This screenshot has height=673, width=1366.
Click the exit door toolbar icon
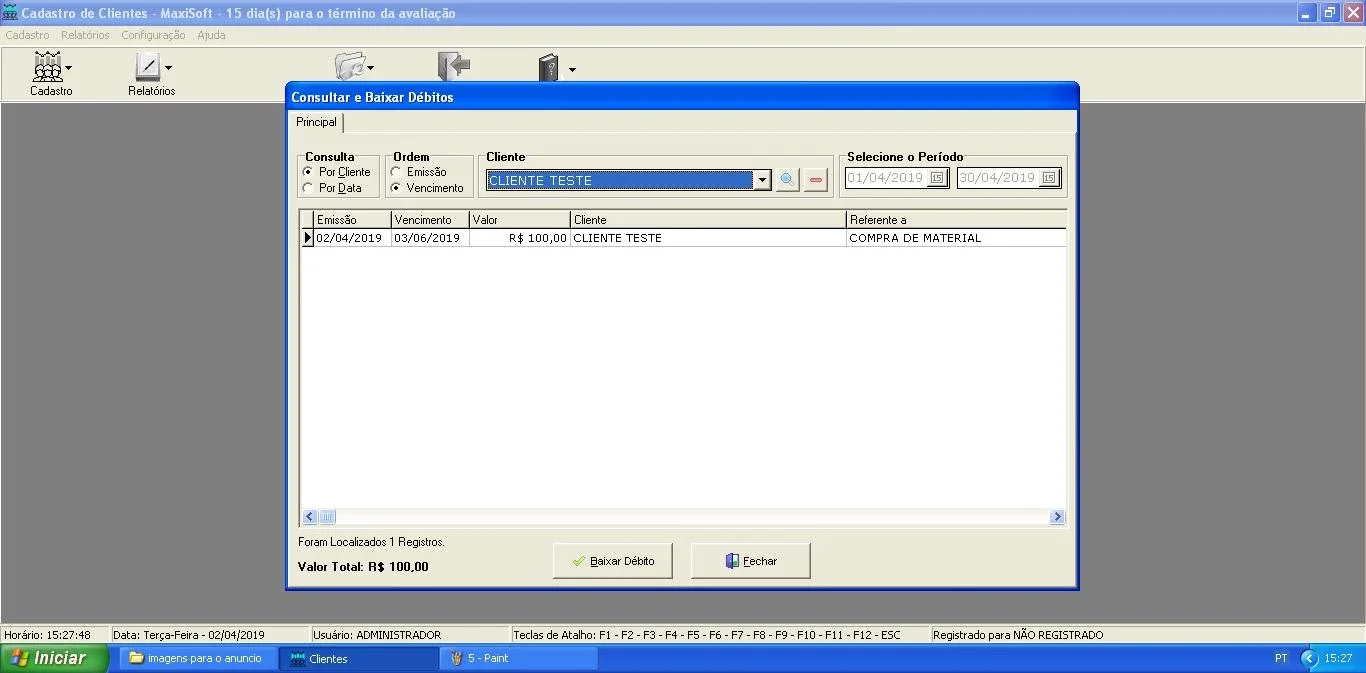click(453, 67)
